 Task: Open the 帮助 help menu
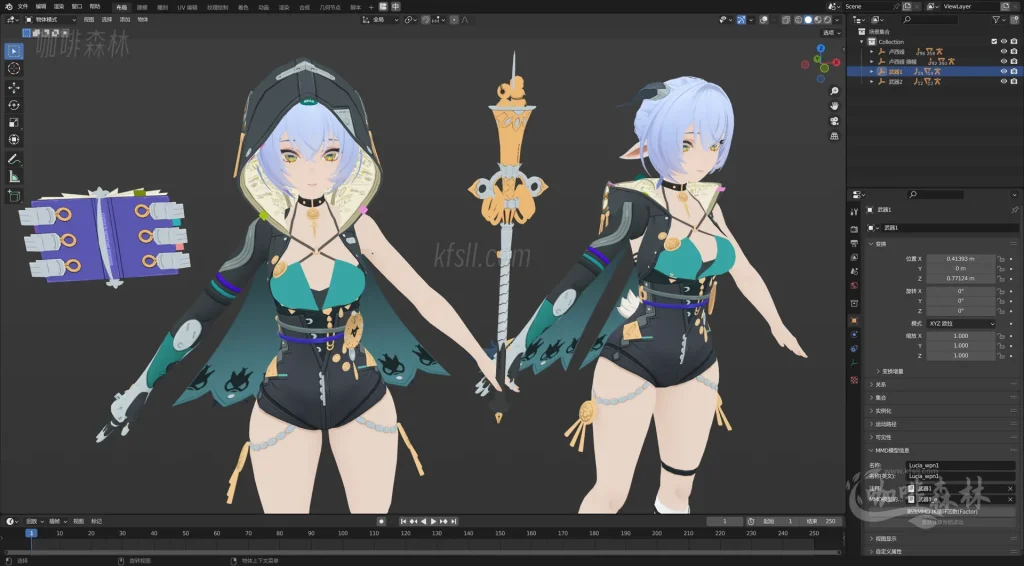click(x=95, y=7)
